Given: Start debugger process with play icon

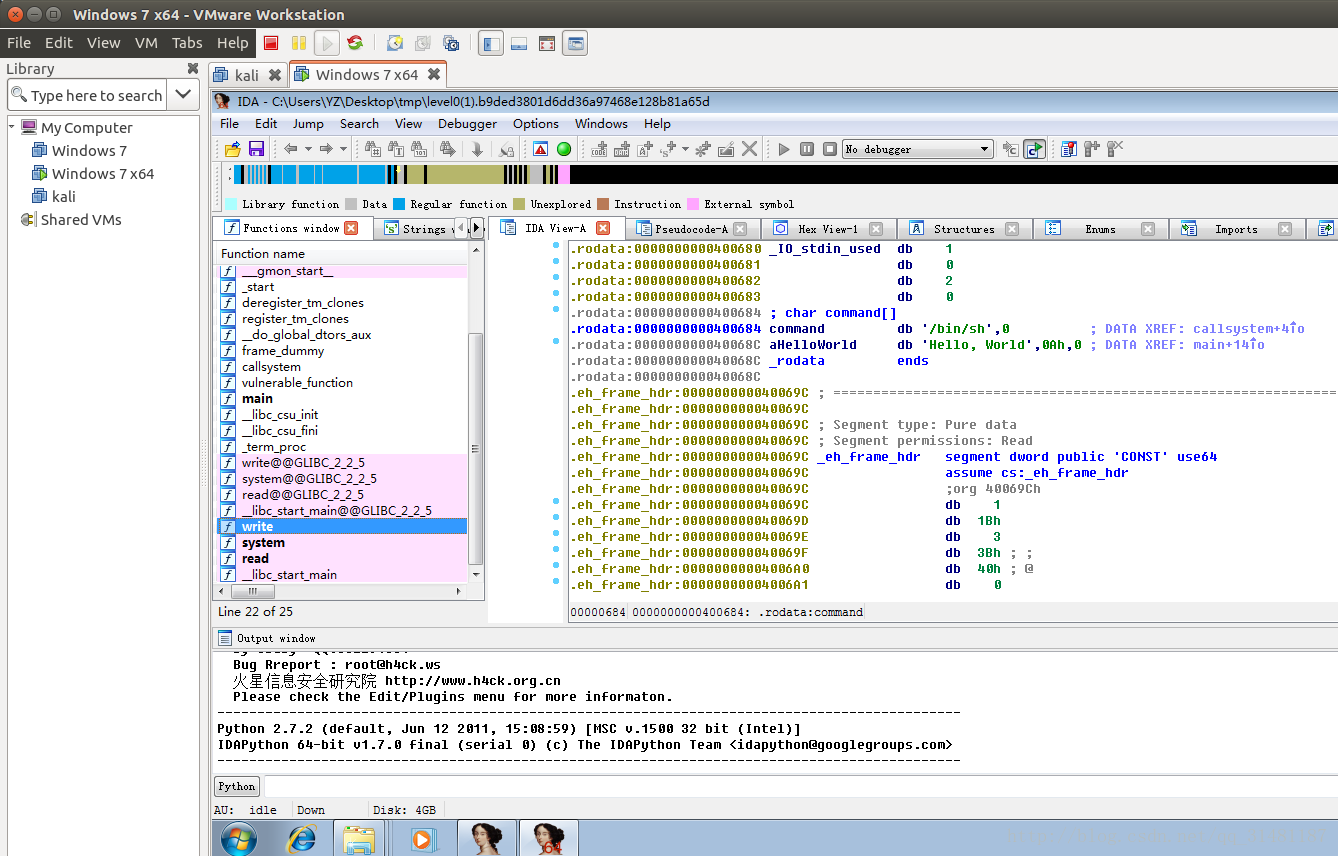Looking at the screenshot, I should coord(783,149).
